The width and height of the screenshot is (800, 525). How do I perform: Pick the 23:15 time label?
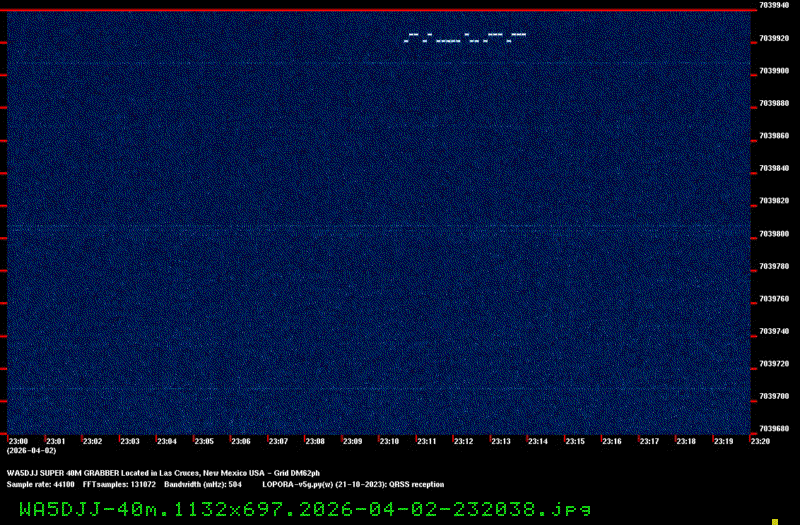tap(575, 441)
